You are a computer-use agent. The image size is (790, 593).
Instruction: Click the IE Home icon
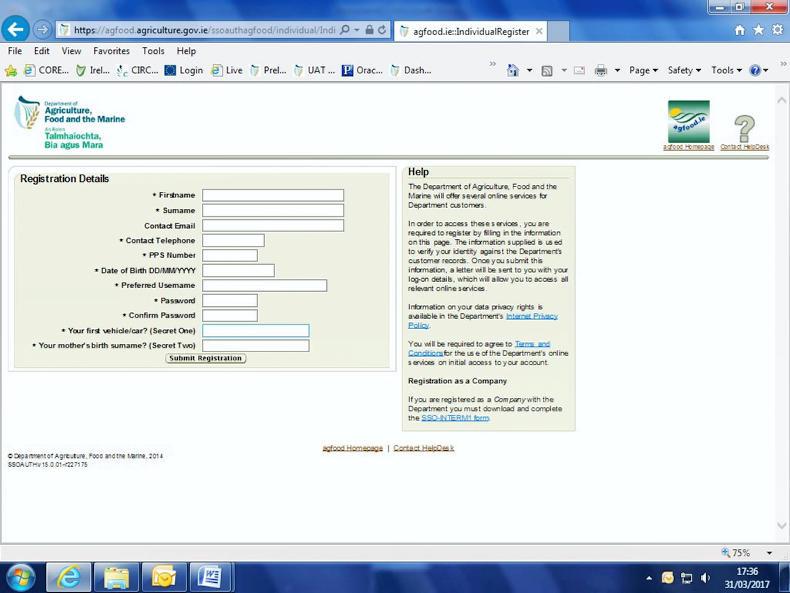point(740,31)
